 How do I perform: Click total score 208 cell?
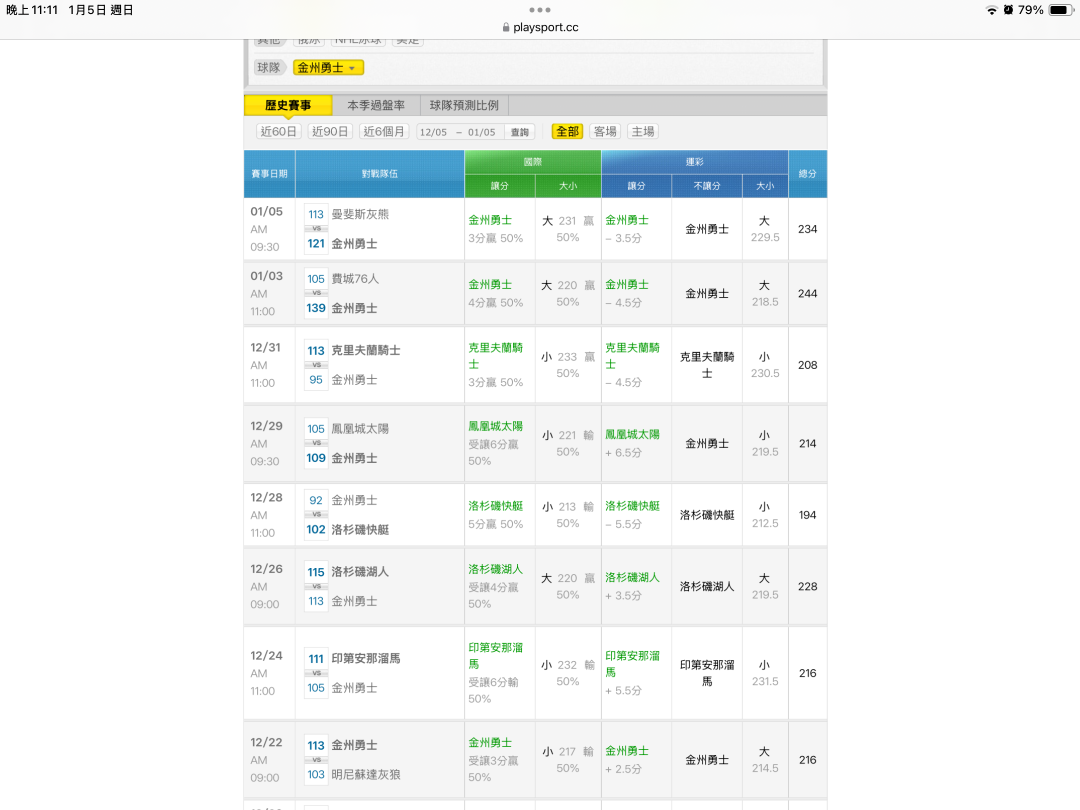[x=807, y=365]
